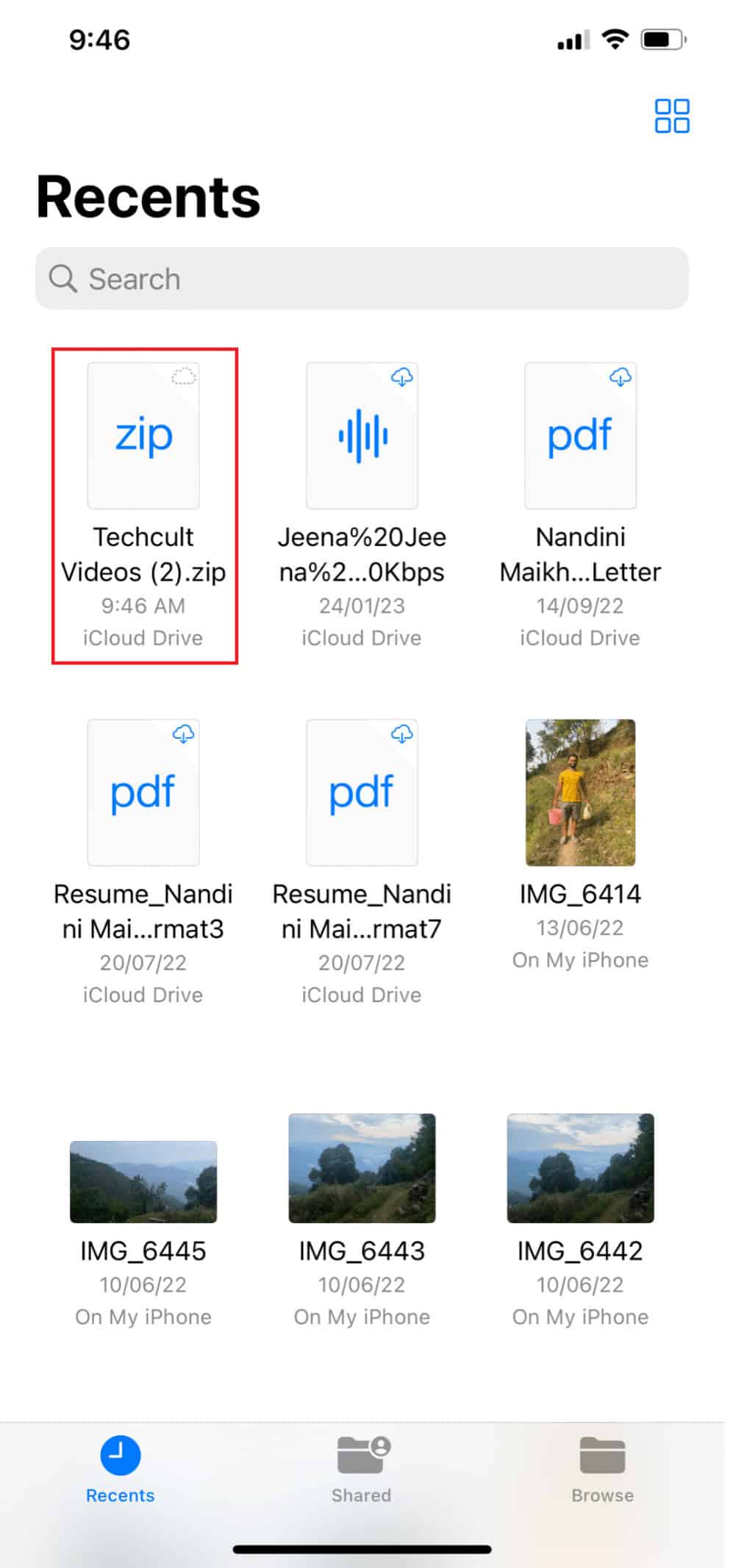Select the file name Nandini Maikh...Letter

pos(580,554)
